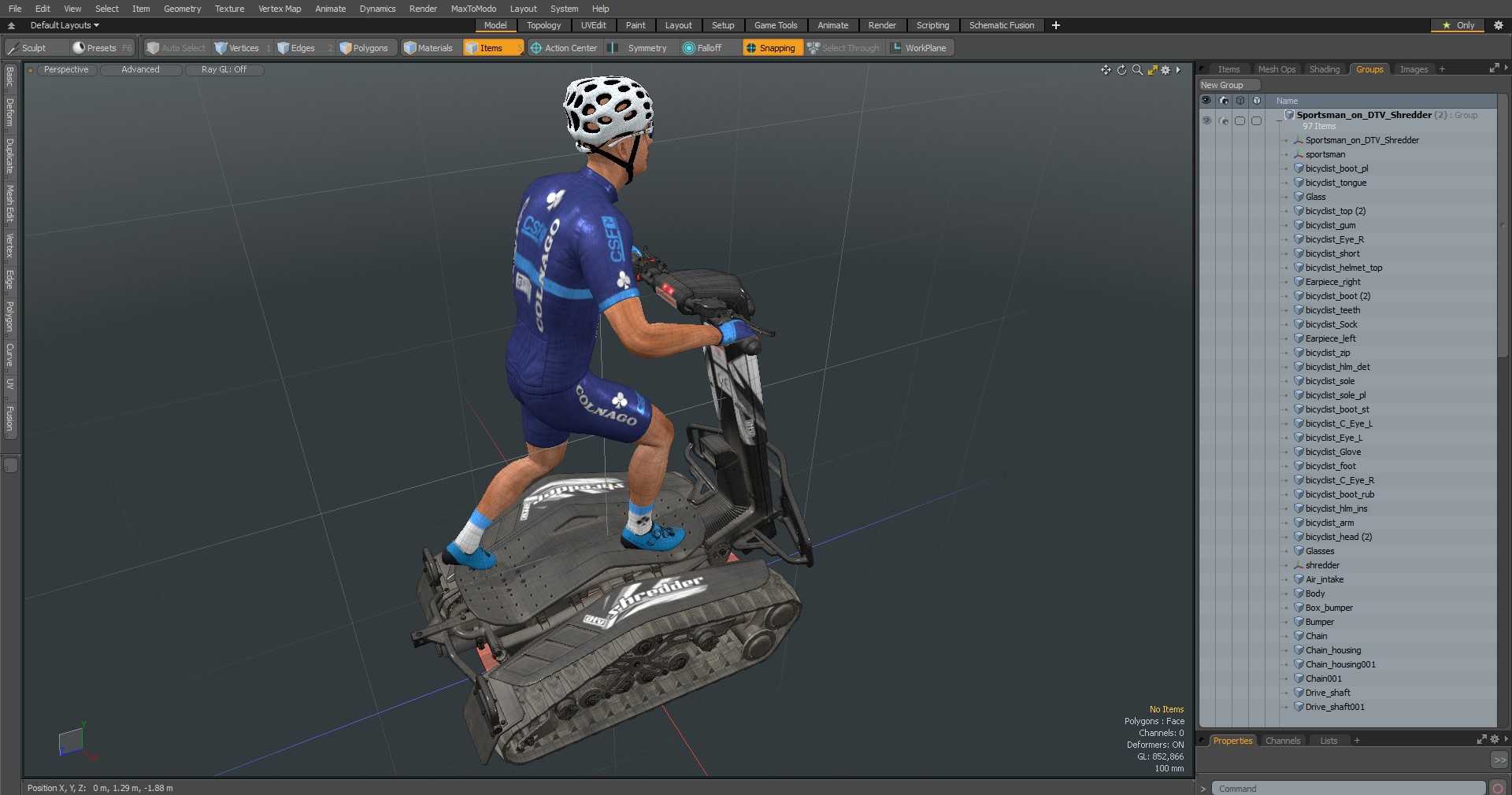Click the viewport rotate icon
The height and width of the screenshot is (795, 1512).
[1121, 70]
